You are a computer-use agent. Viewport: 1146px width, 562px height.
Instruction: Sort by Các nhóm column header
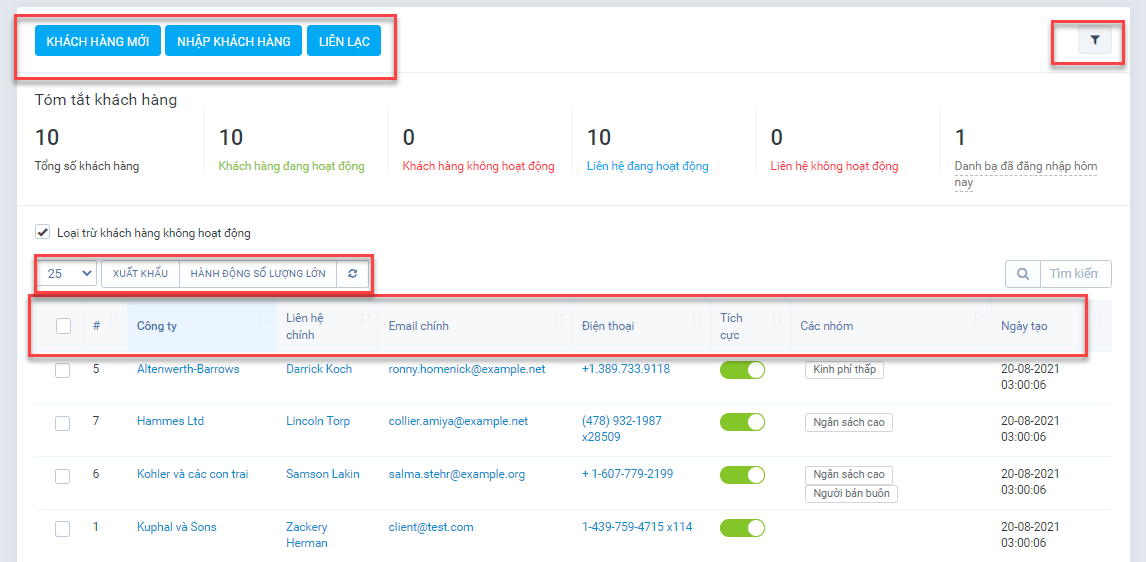coord(826,326)
